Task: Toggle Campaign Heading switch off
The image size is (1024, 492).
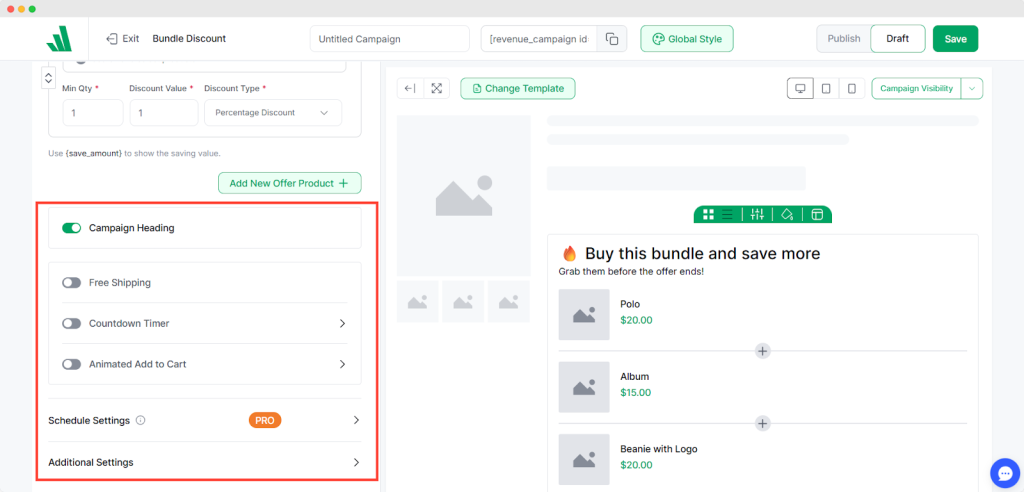Action: click(x=71, y=228)
